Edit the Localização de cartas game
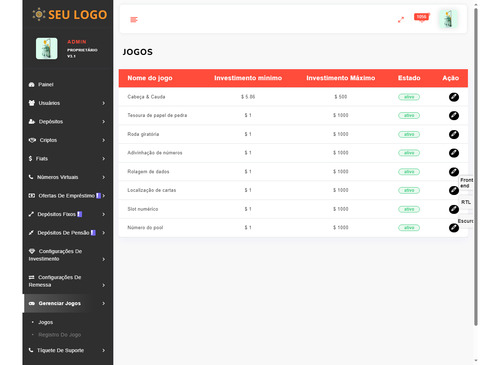This screenshot has height=365, width=500. [454, 190]
